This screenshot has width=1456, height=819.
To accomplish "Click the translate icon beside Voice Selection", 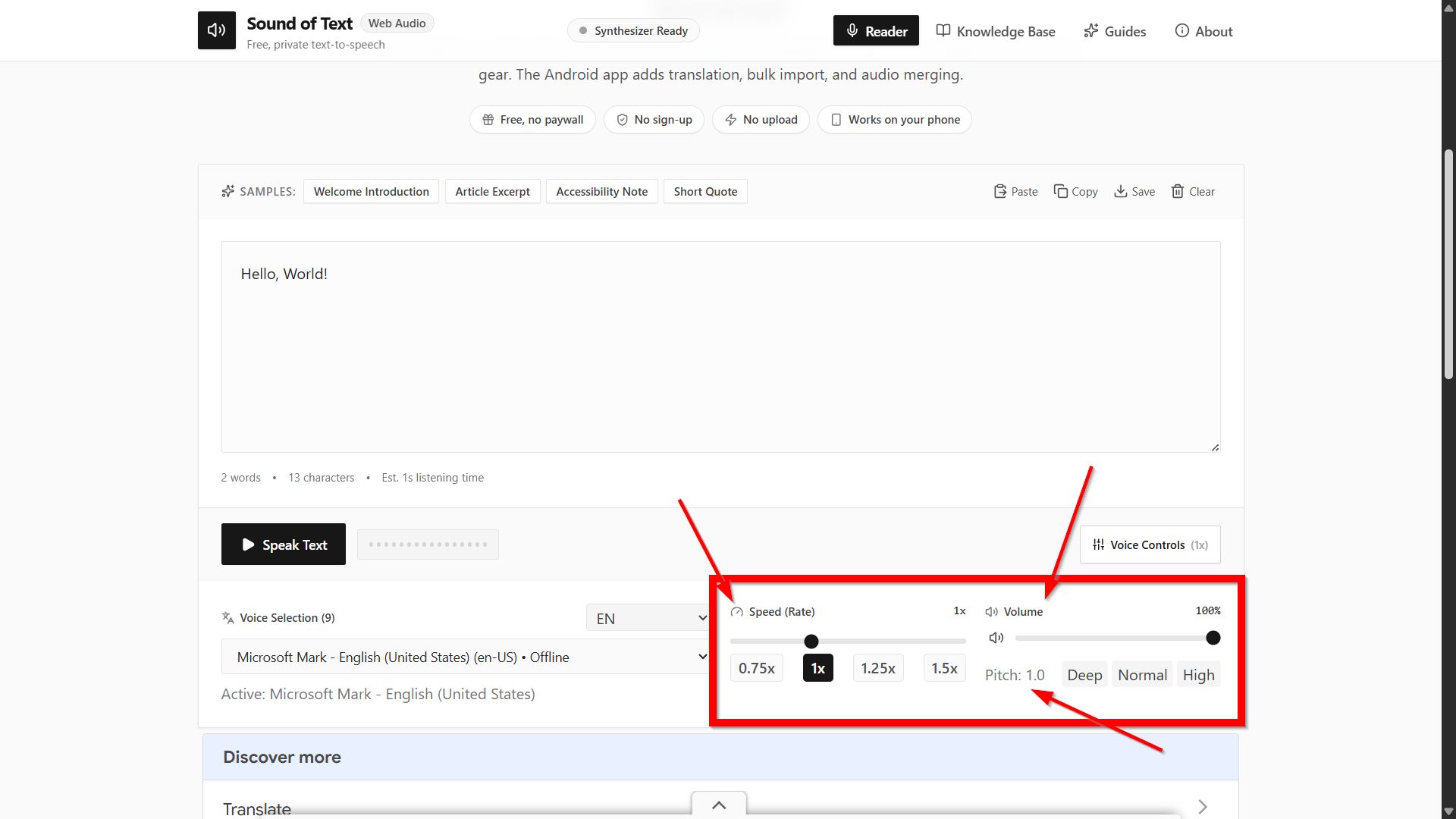I will click(227, 618).
